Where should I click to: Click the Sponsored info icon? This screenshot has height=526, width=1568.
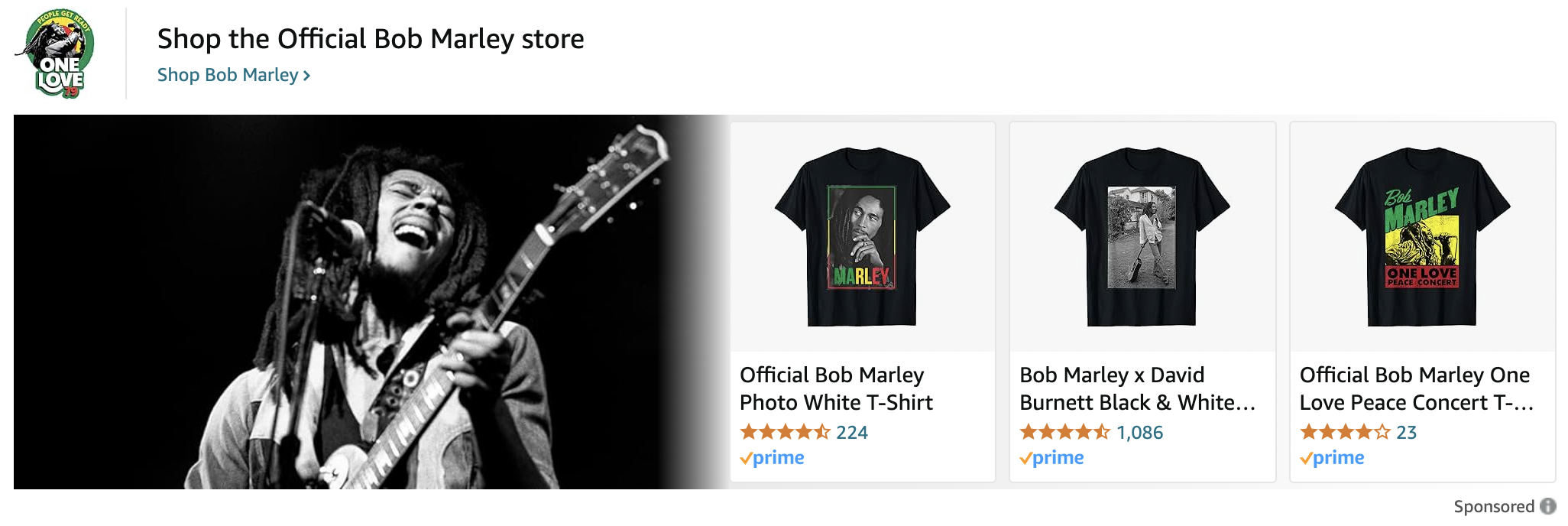(x=1548, y=506)
